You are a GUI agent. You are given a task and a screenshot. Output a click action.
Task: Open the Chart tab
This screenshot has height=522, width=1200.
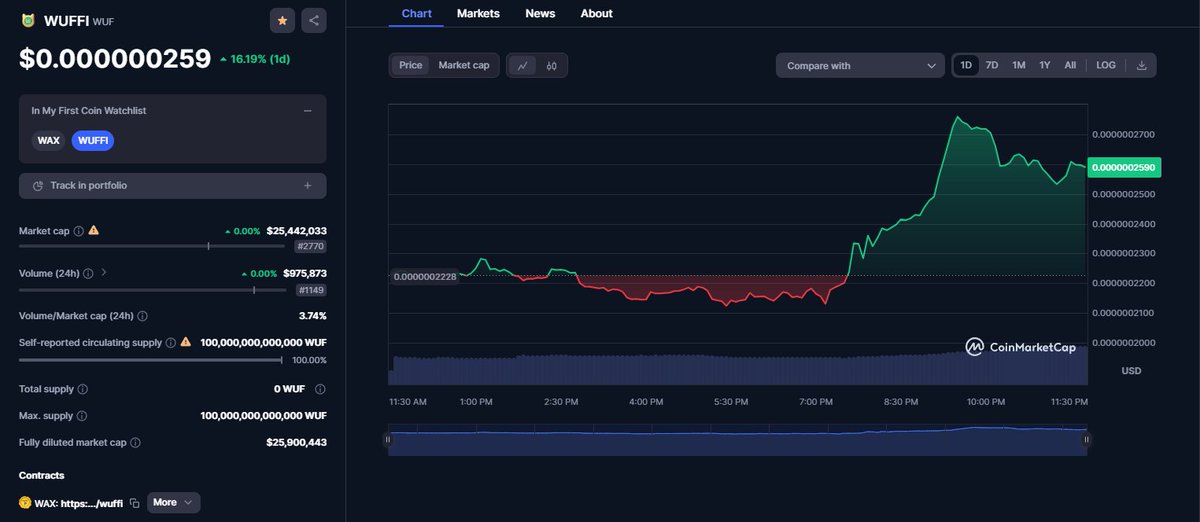tap(416, 13)
